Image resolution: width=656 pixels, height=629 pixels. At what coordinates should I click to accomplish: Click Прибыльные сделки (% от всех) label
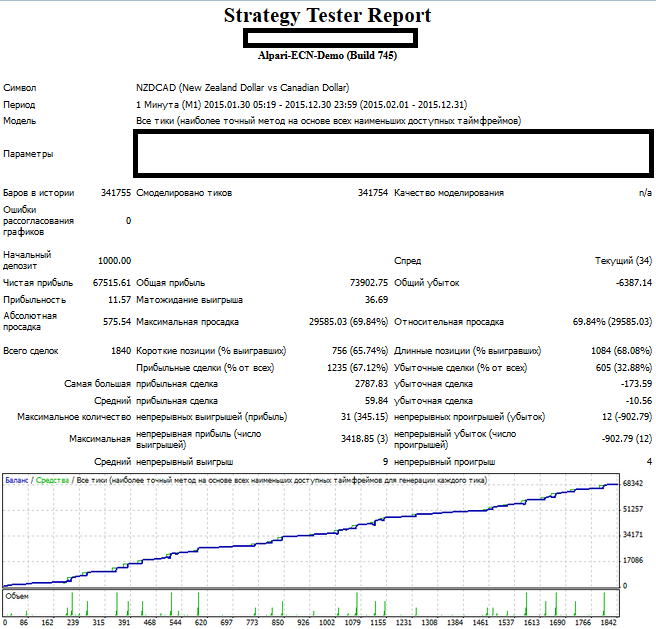pos(205,368)
